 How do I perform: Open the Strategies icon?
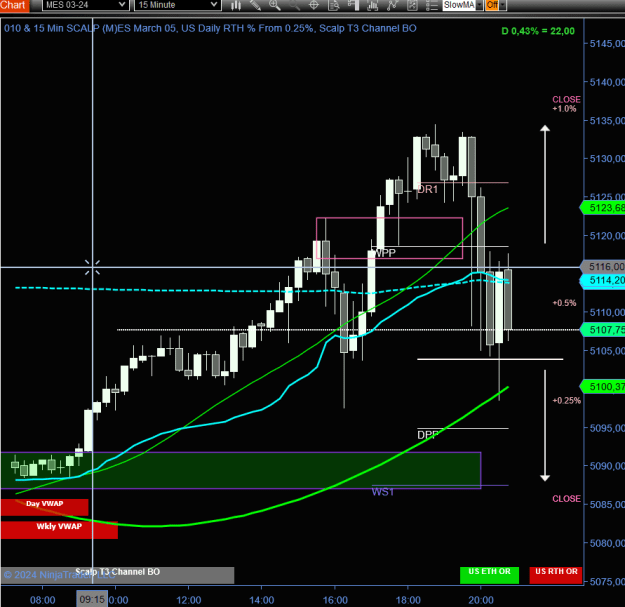[412, 5]
